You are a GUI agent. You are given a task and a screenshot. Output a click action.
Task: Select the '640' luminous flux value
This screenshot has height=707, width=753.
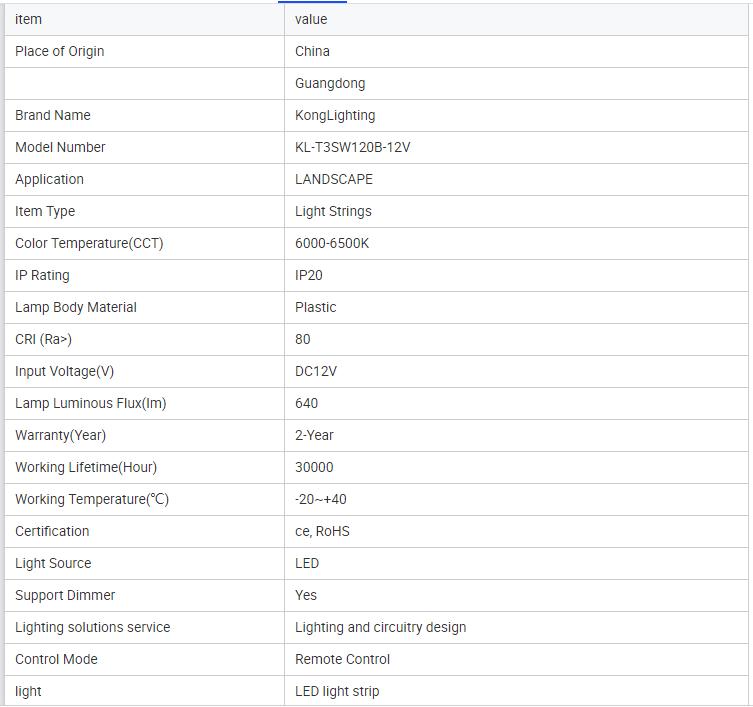tap(306, 403)
